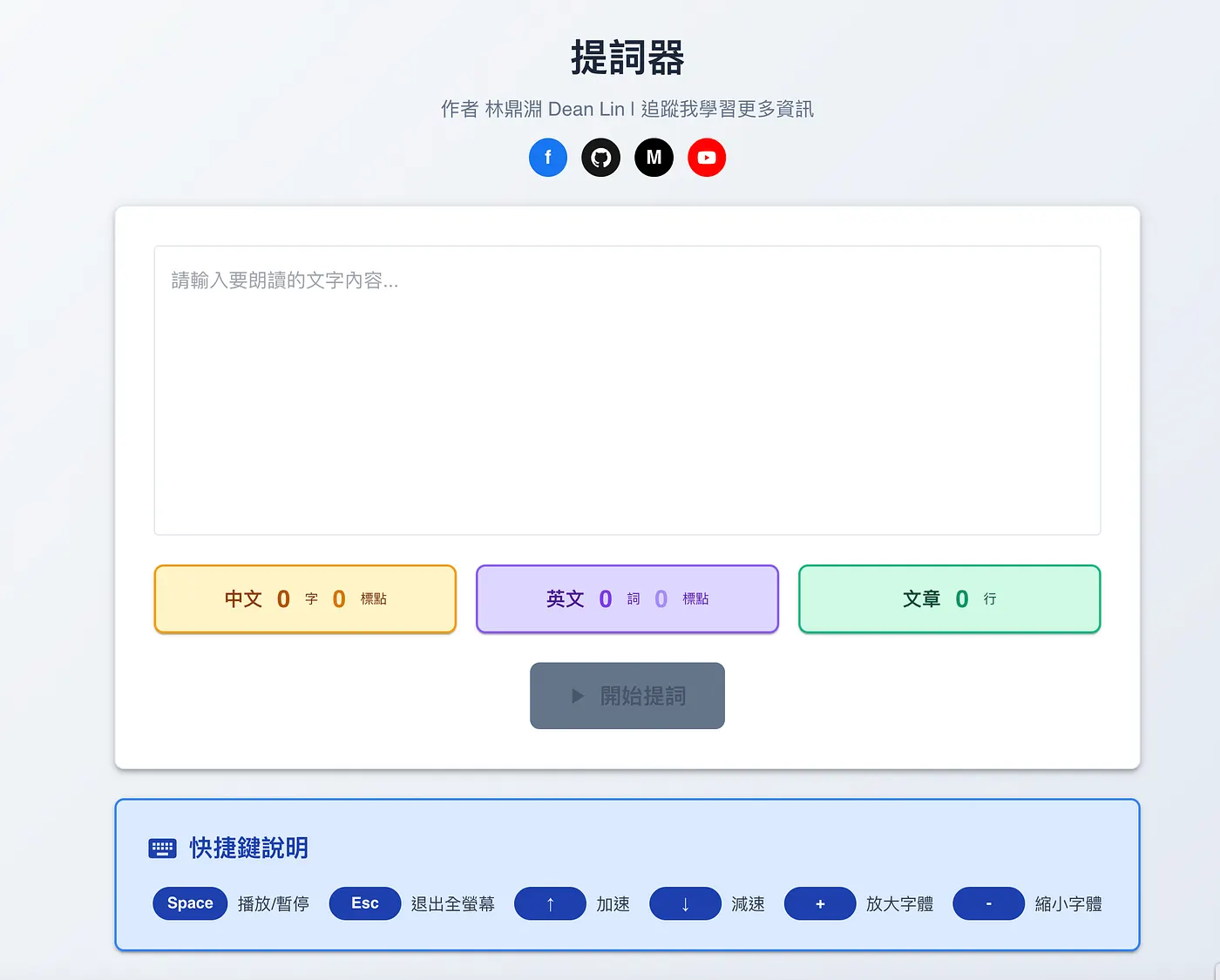Open the YouTube channel icon
This screenshot has height=980, width=1220.
[707, 158]
